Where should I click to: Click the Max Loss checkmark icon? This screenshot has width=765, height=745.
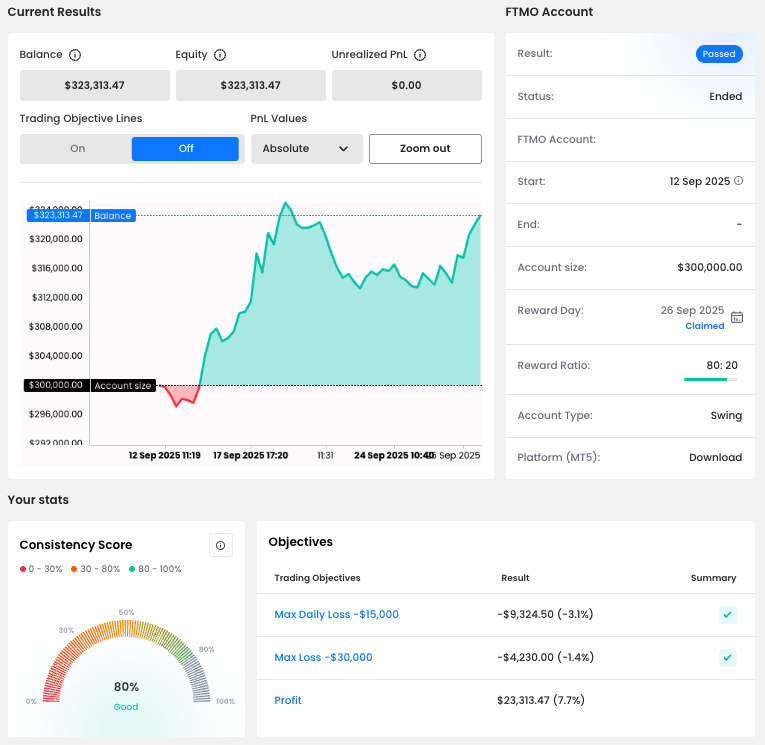point(728,658)
